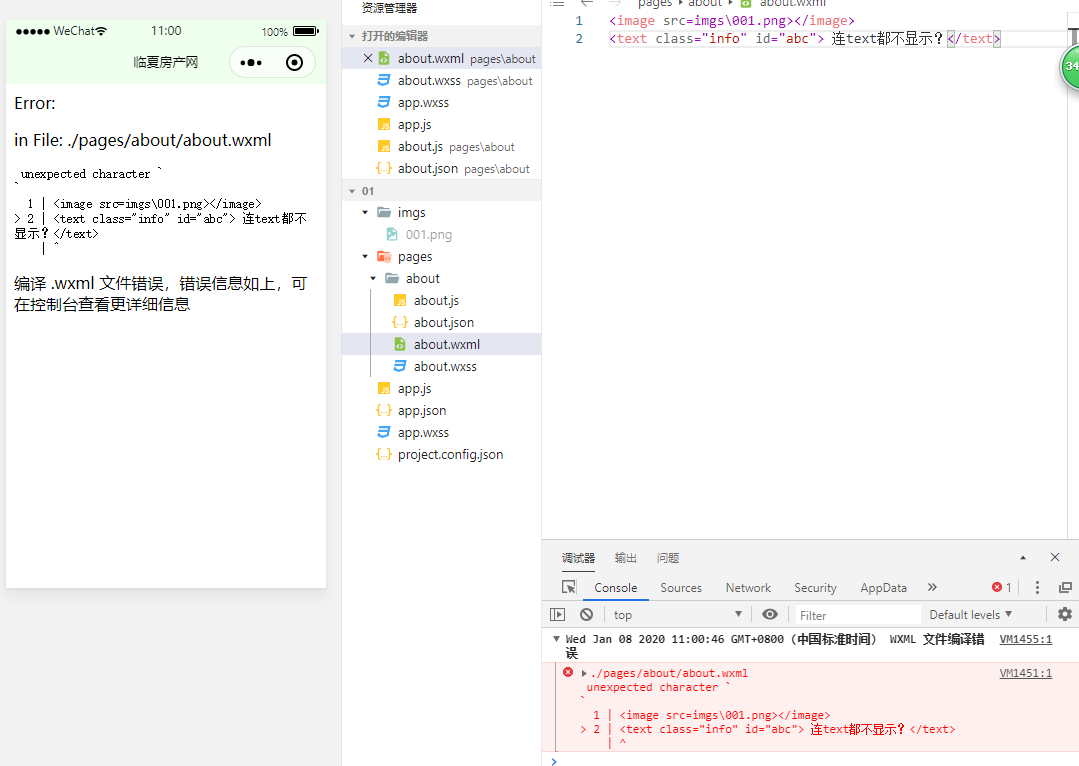The image size is (1079, 766).
Task: Switch to the 问题 panel tab
Action: (x=667, y=557)
